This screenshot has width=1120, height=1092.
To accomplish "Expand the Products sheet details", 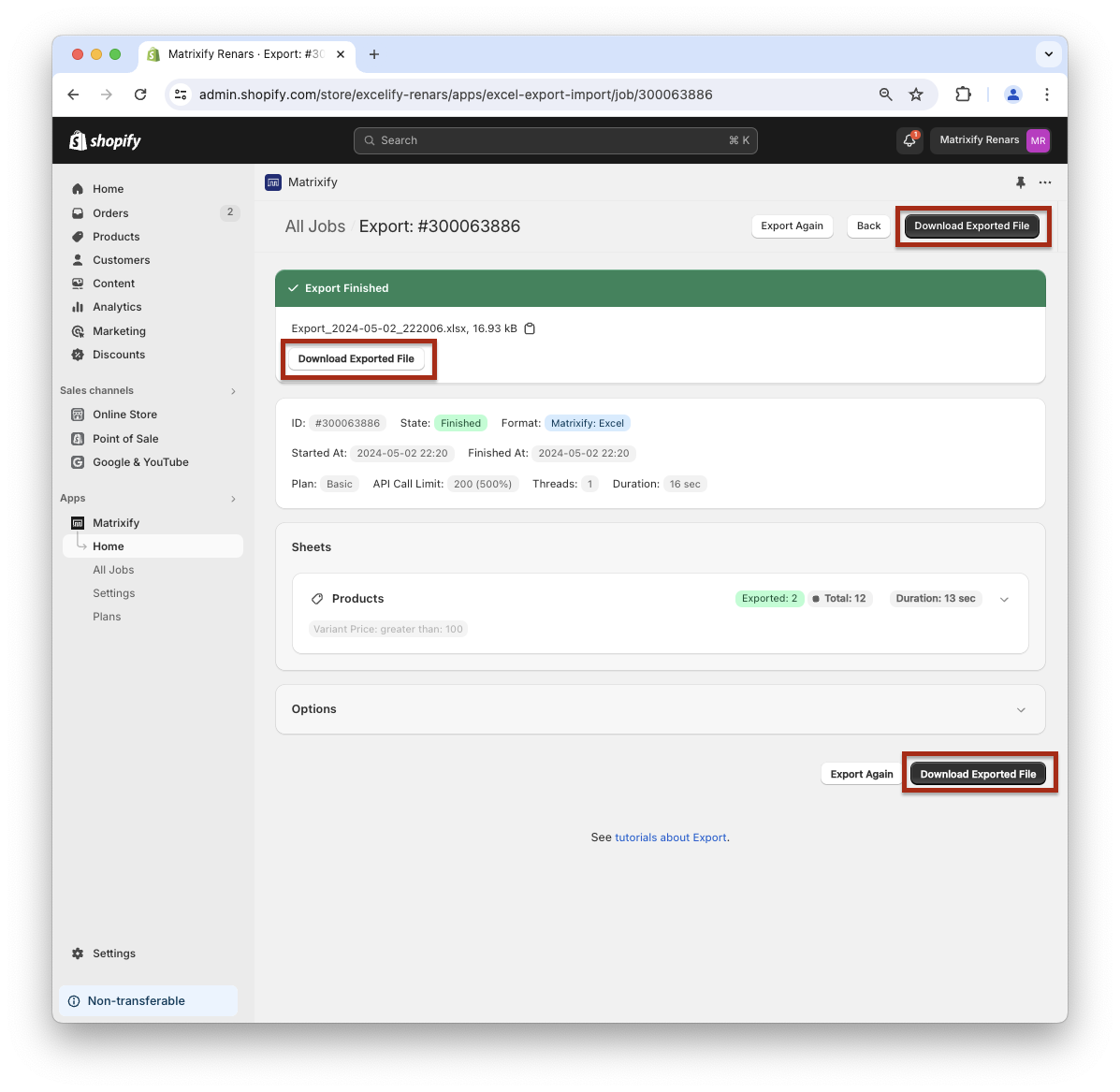I will coord(1004,600).
